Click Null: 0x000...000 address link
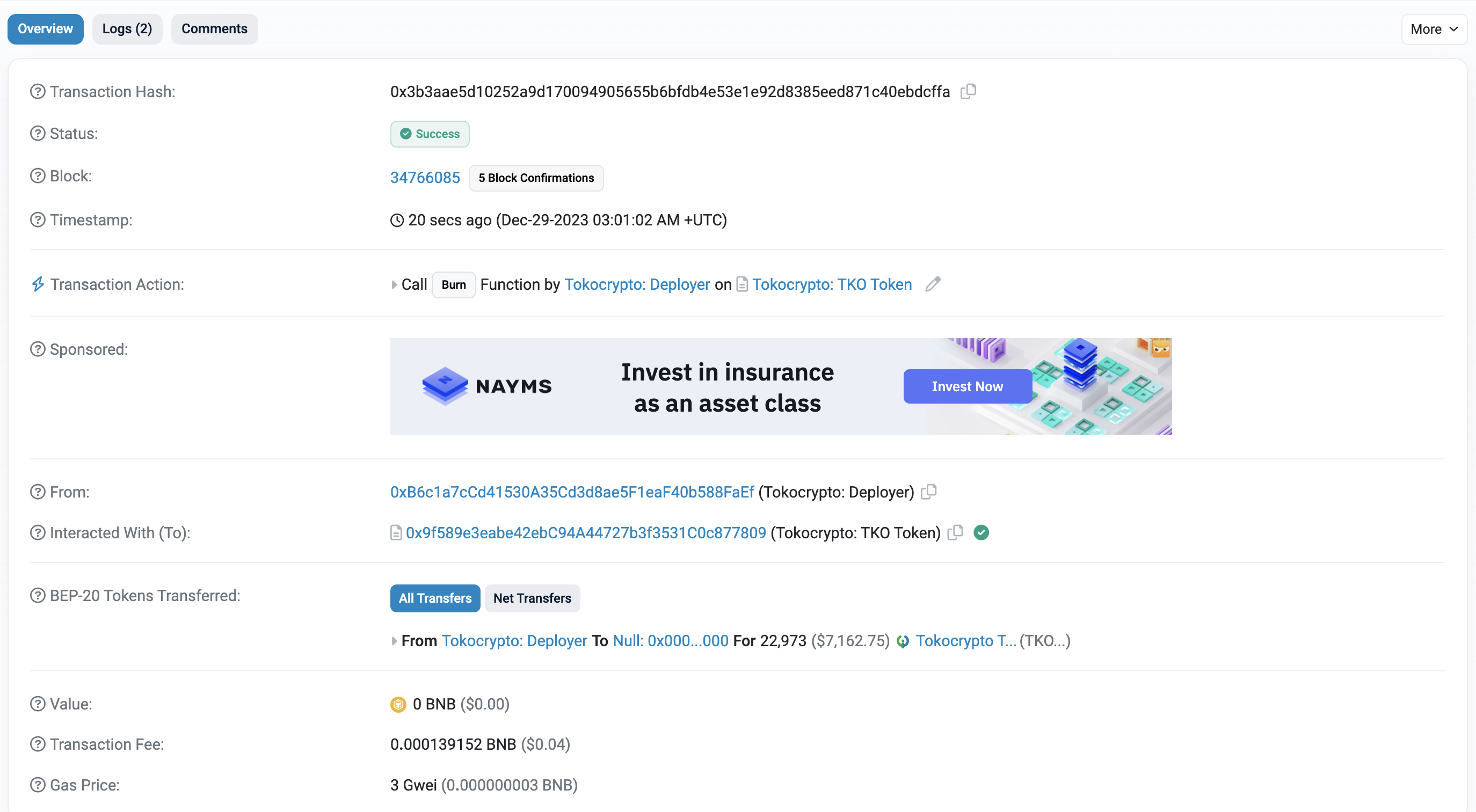Image resolution: width=1476 pixels, height=812 pixels. [671, 641]
